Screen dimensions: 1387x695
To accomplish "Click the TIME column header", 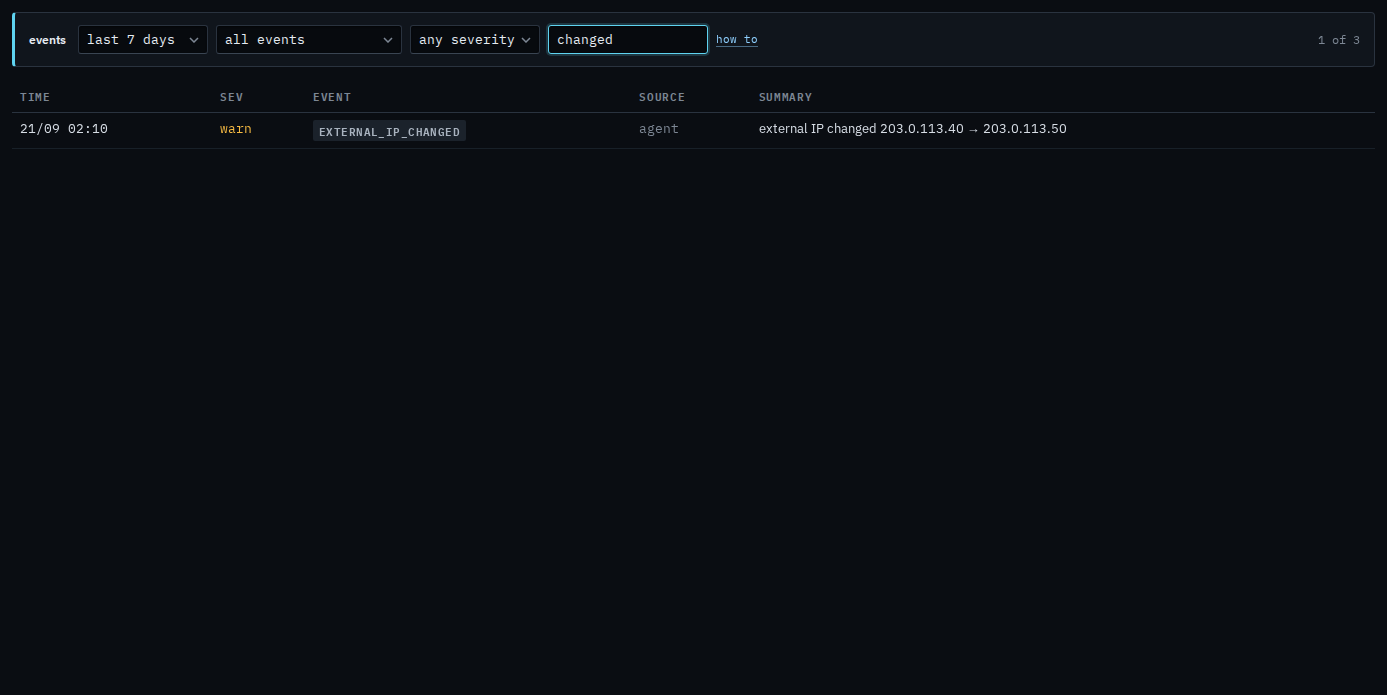I will point(35,97).
